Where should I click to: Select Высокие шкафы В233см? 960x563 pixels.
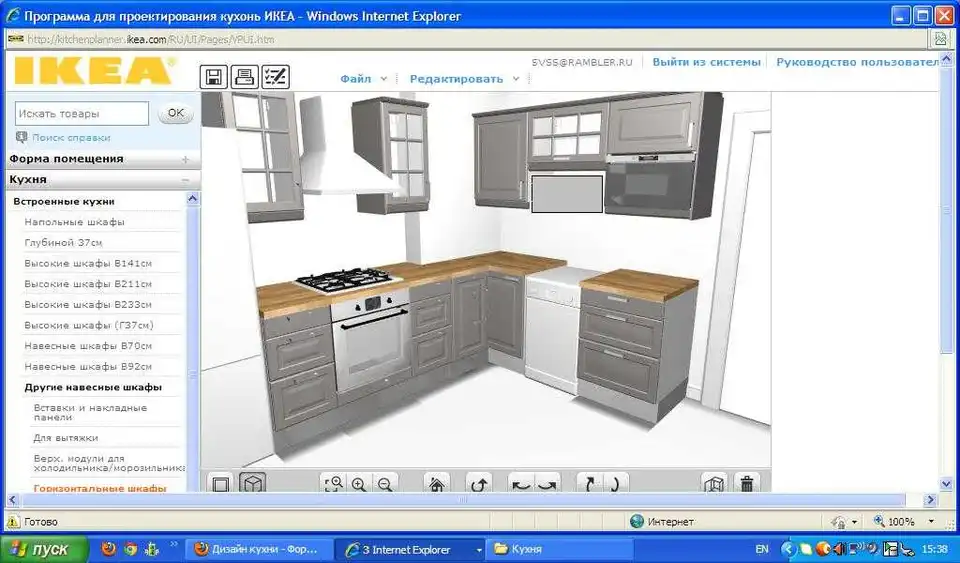tap(88, 304)
